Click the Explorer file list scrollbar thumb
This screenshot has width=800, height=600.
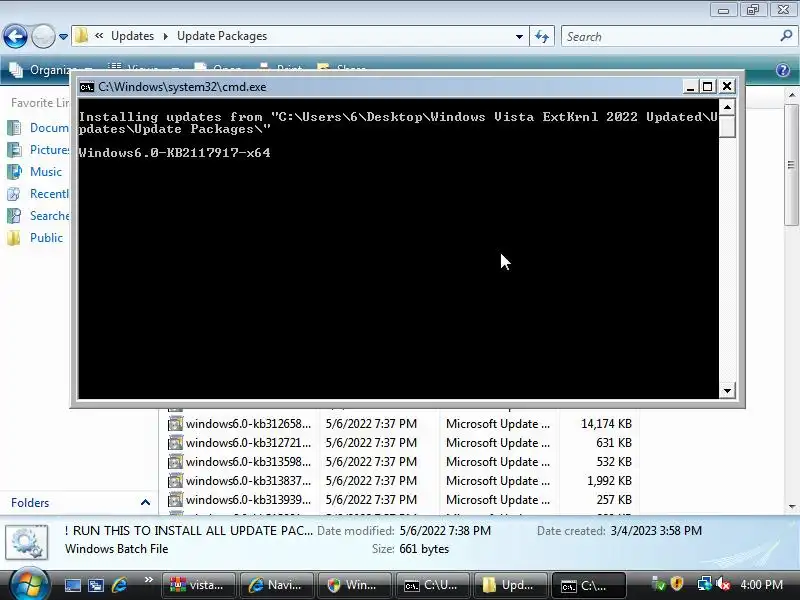pyautogui.click(x=791, y=164)
